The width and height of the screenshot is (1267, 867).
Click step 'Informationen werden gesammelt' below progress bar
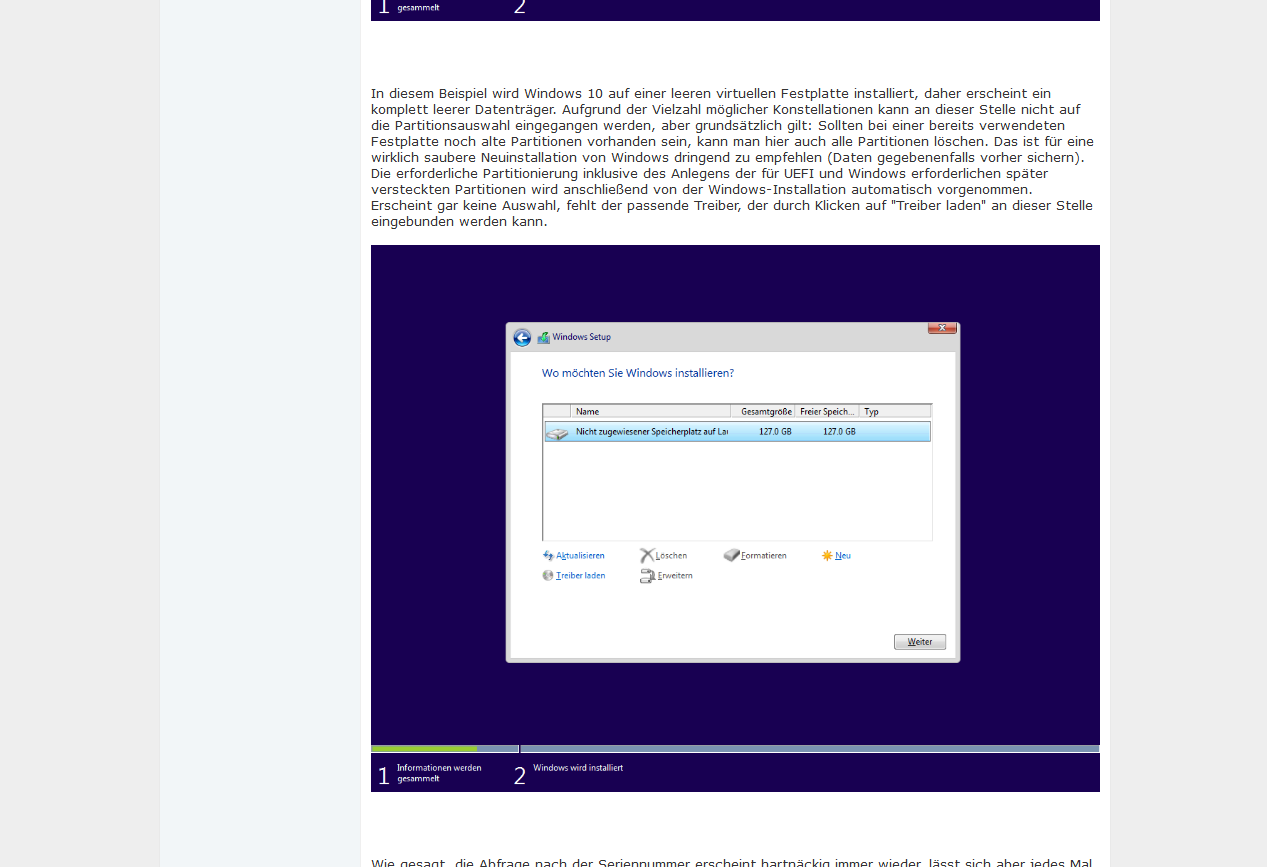(x=439, y=773)
